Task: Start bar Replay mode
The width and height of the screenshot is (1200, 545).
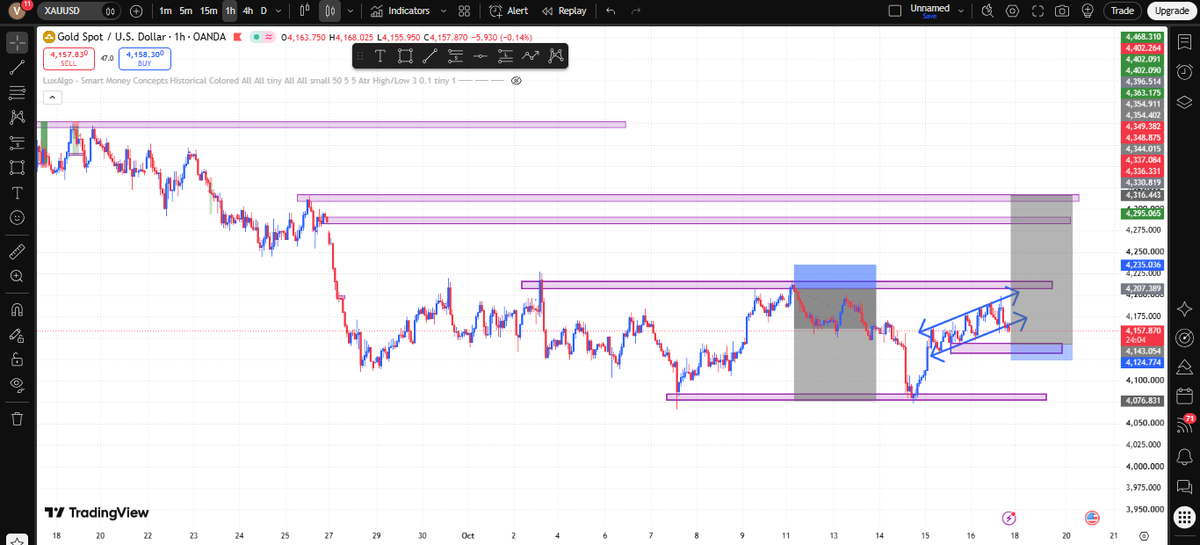Action: pyautogui.click(x=564, y=11)
